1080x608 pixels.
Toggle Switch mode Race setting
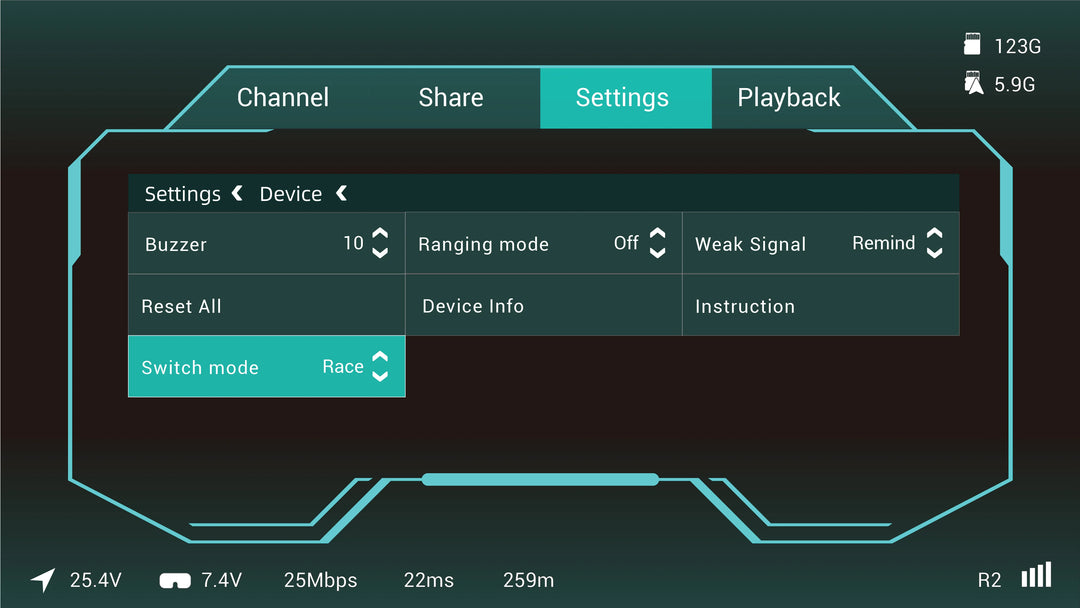point(342,366)
